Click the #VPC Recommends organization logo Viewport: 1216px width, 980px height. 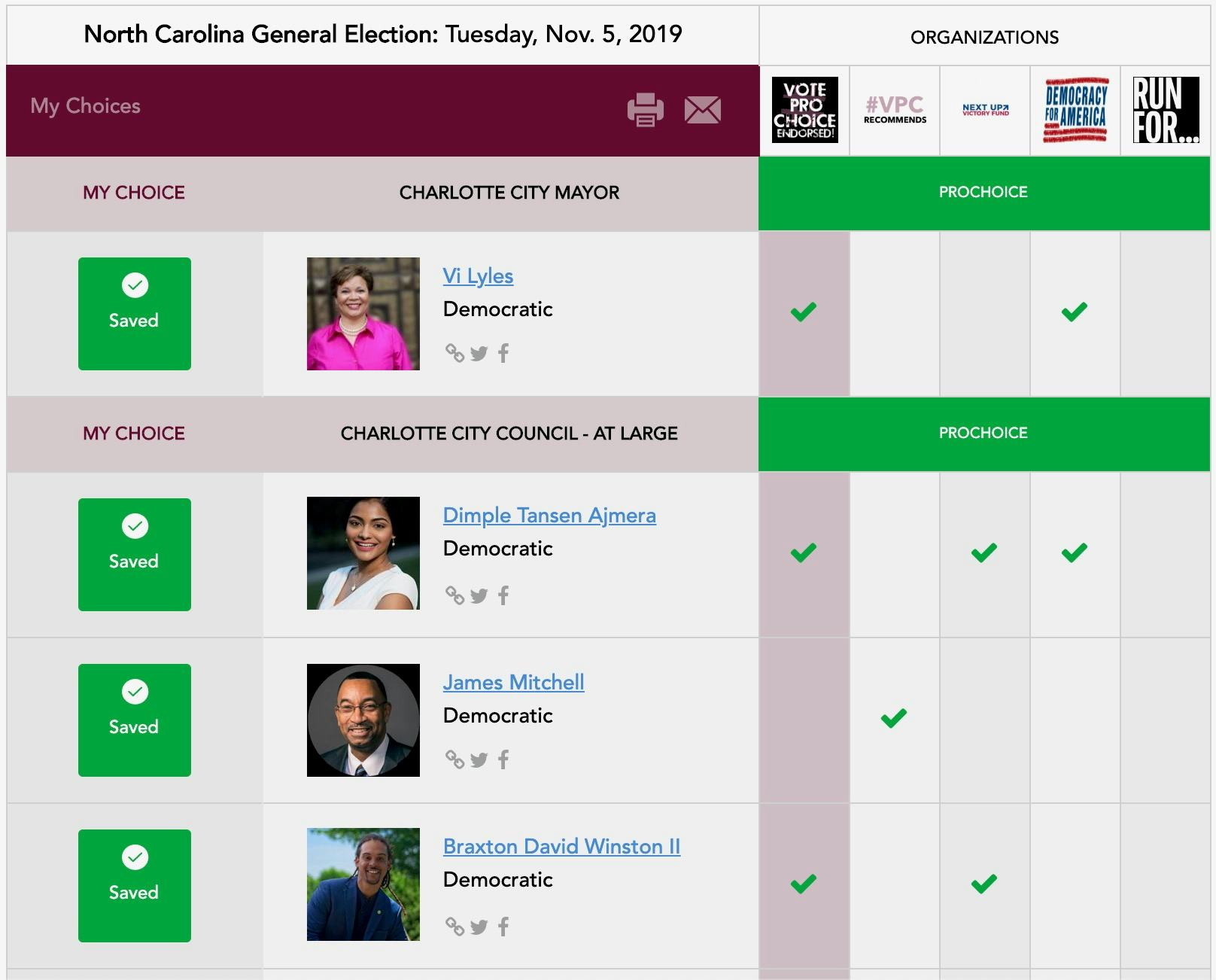[894, 111]
